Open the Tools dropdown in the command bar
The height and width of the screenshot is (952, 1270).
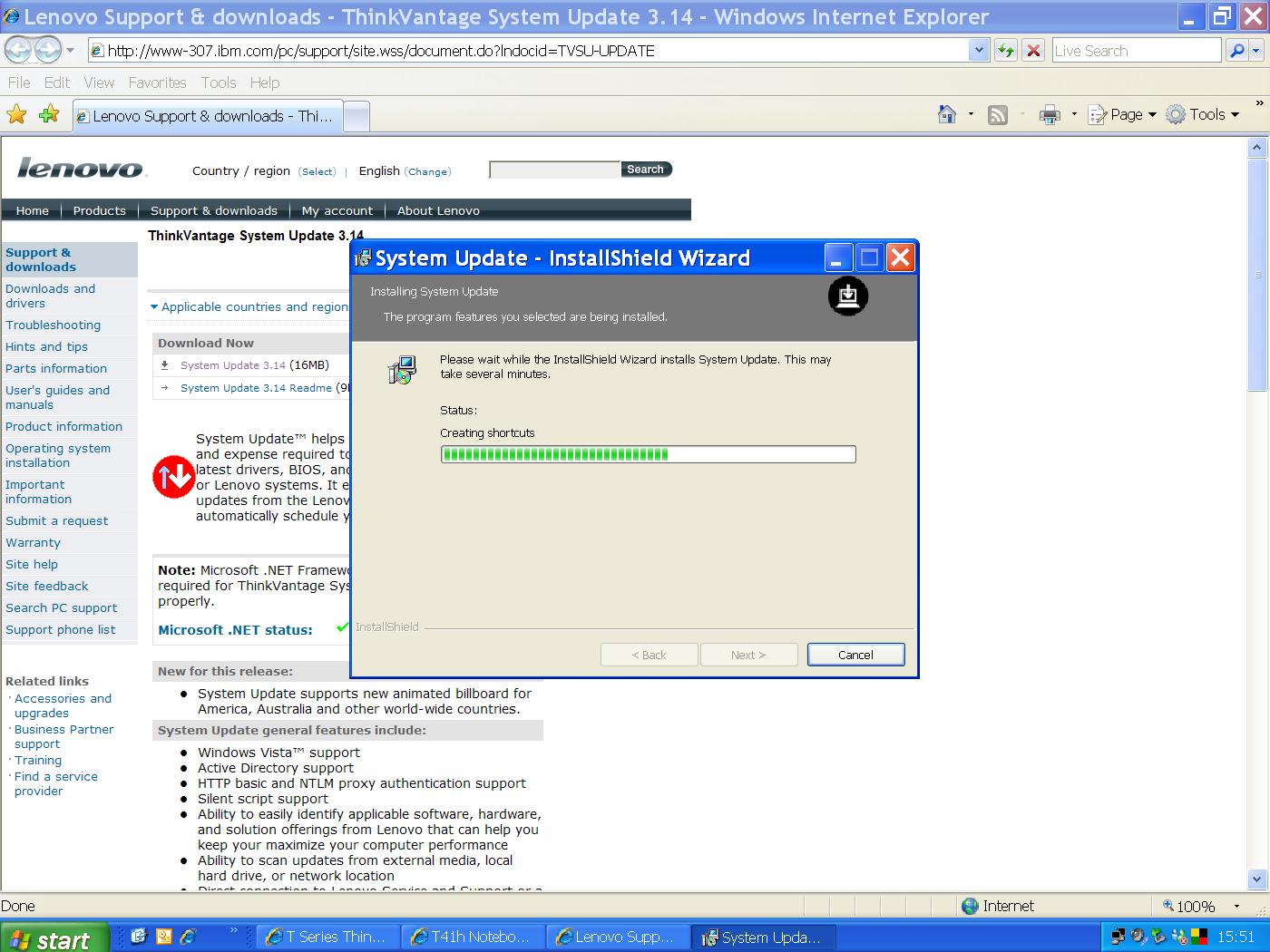(x=1203, y=114)
